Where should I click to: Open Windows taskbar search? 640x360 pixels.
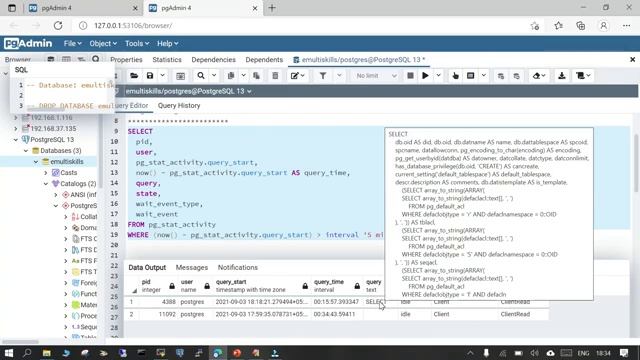click(27, 353)
